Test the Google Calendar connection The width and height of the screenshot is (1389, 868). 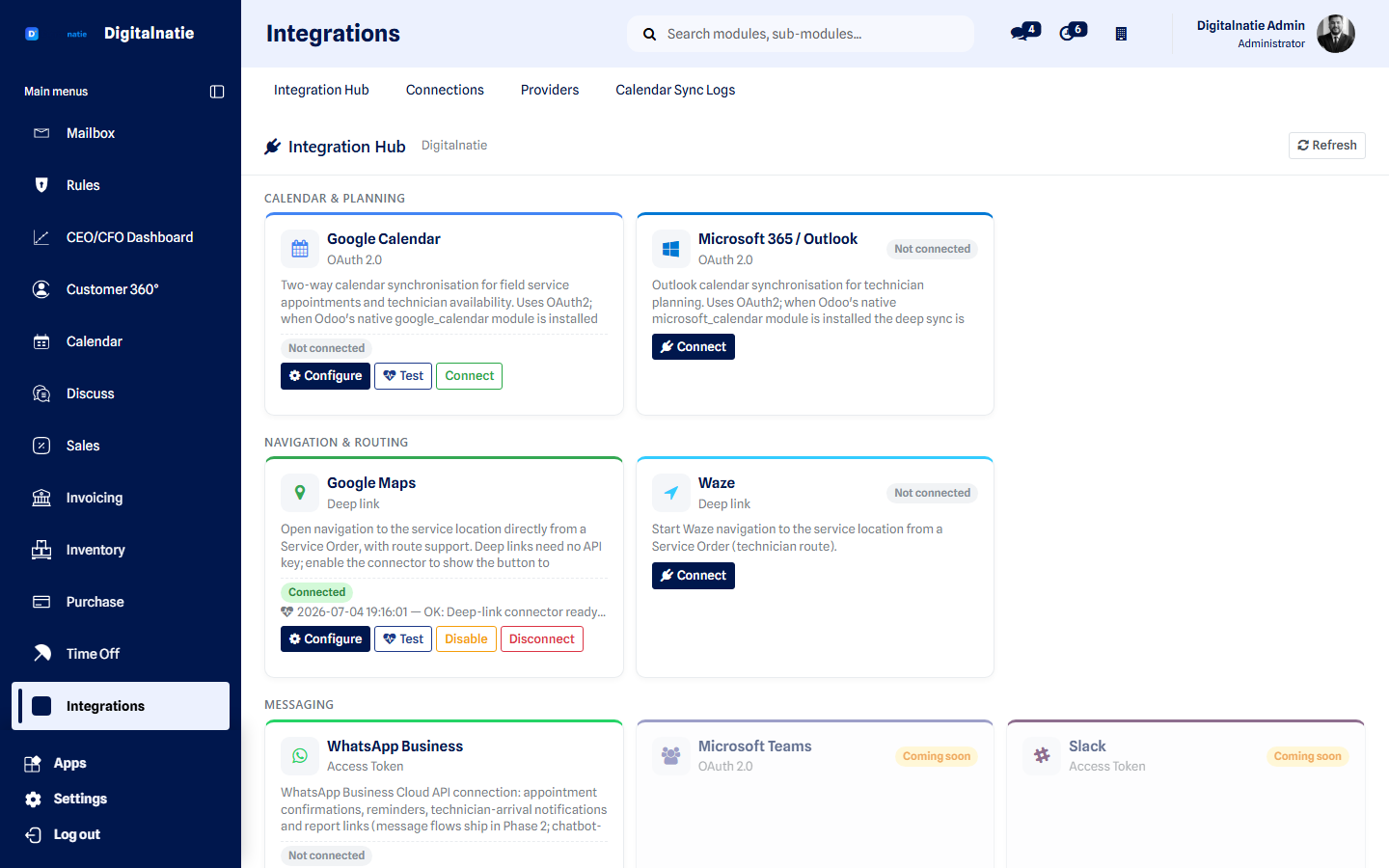coord(403,376)
